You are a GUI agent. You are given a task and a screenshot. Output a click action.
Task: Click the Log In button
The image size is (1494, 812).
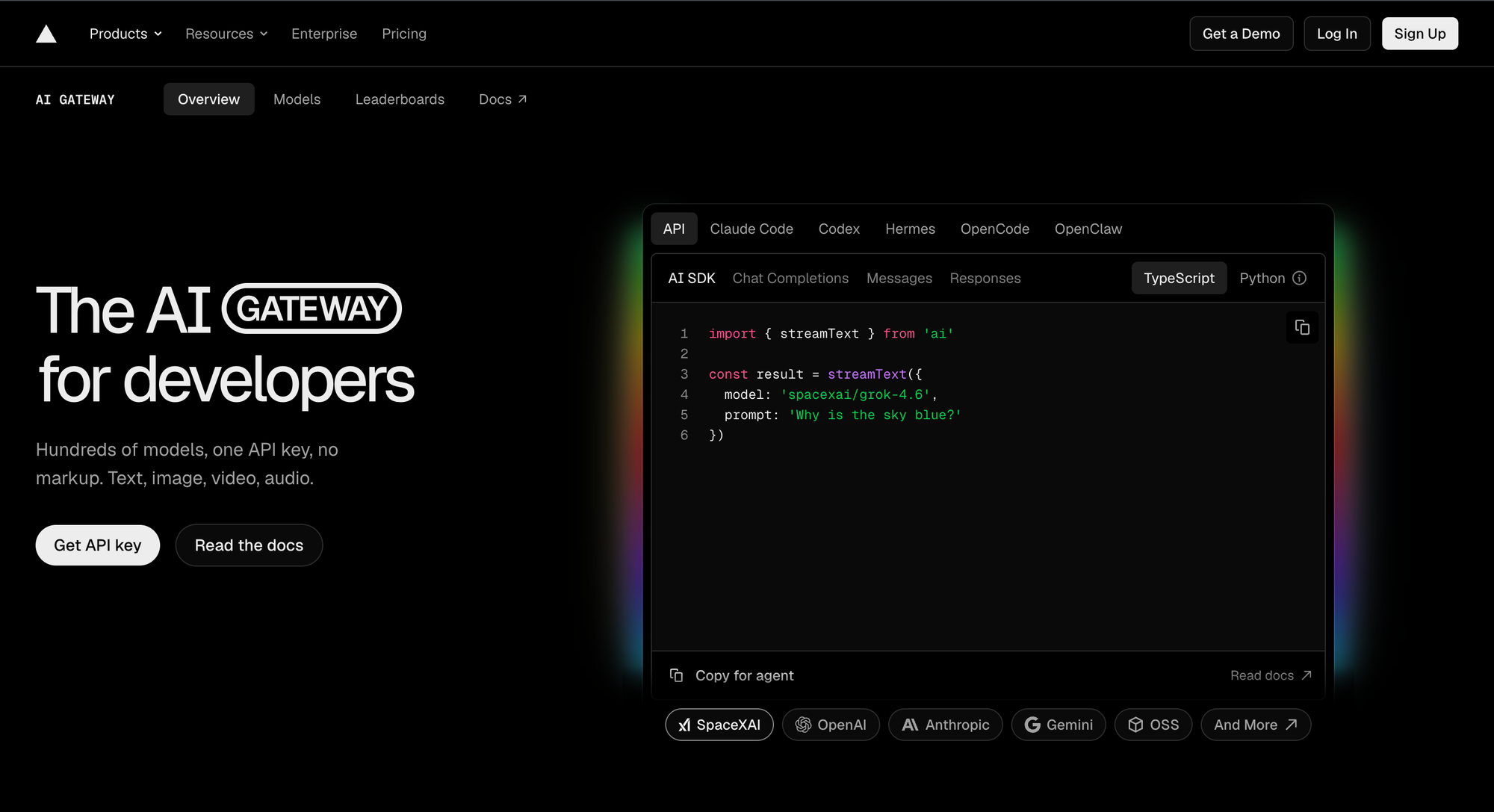click(1336, 34)
